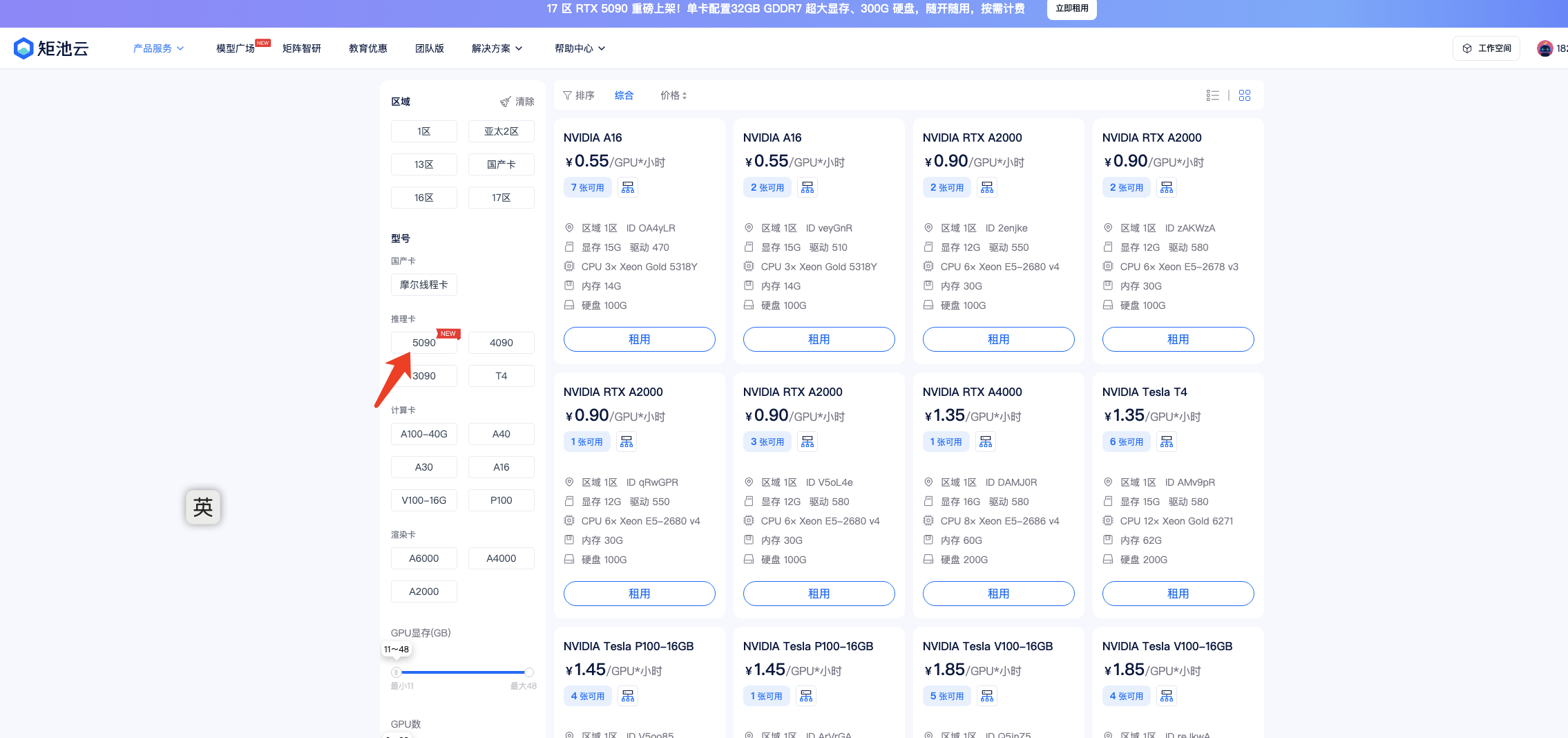
Task: Select the 摩尔线程卡 model filter
Action: click(424, 285)
